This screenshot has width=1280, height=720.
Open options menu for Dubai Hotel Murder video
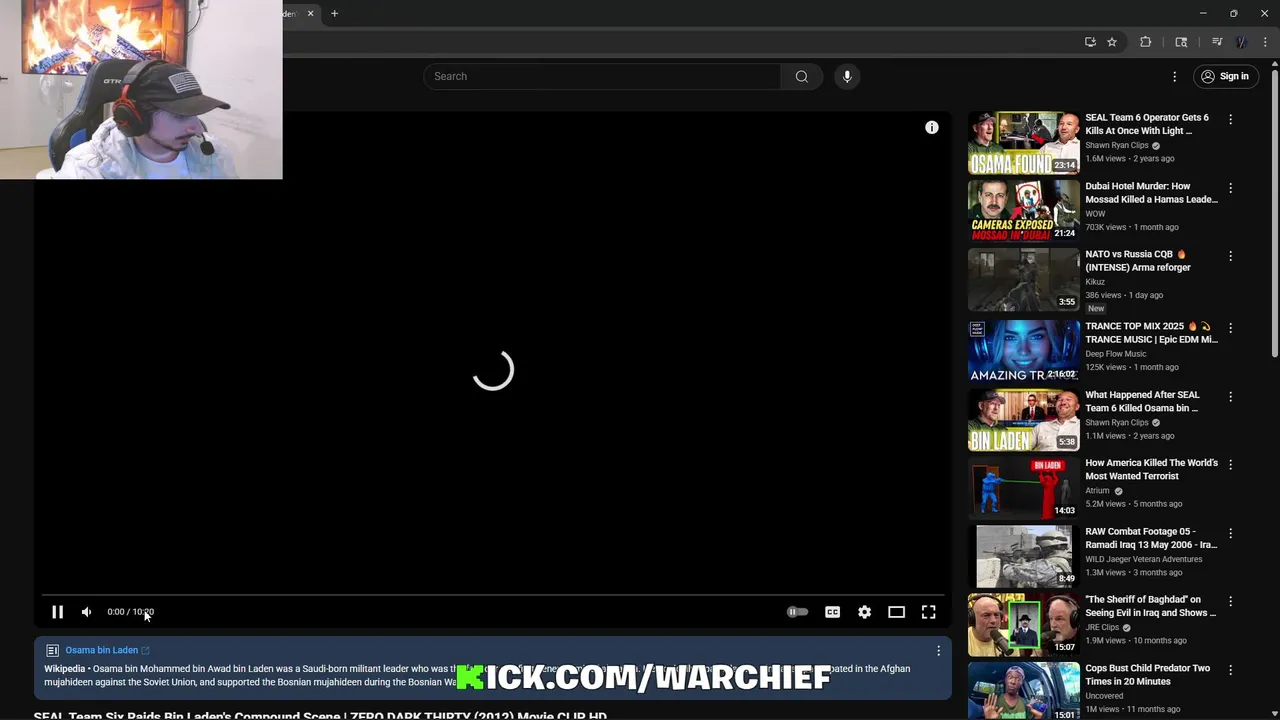1230,188
